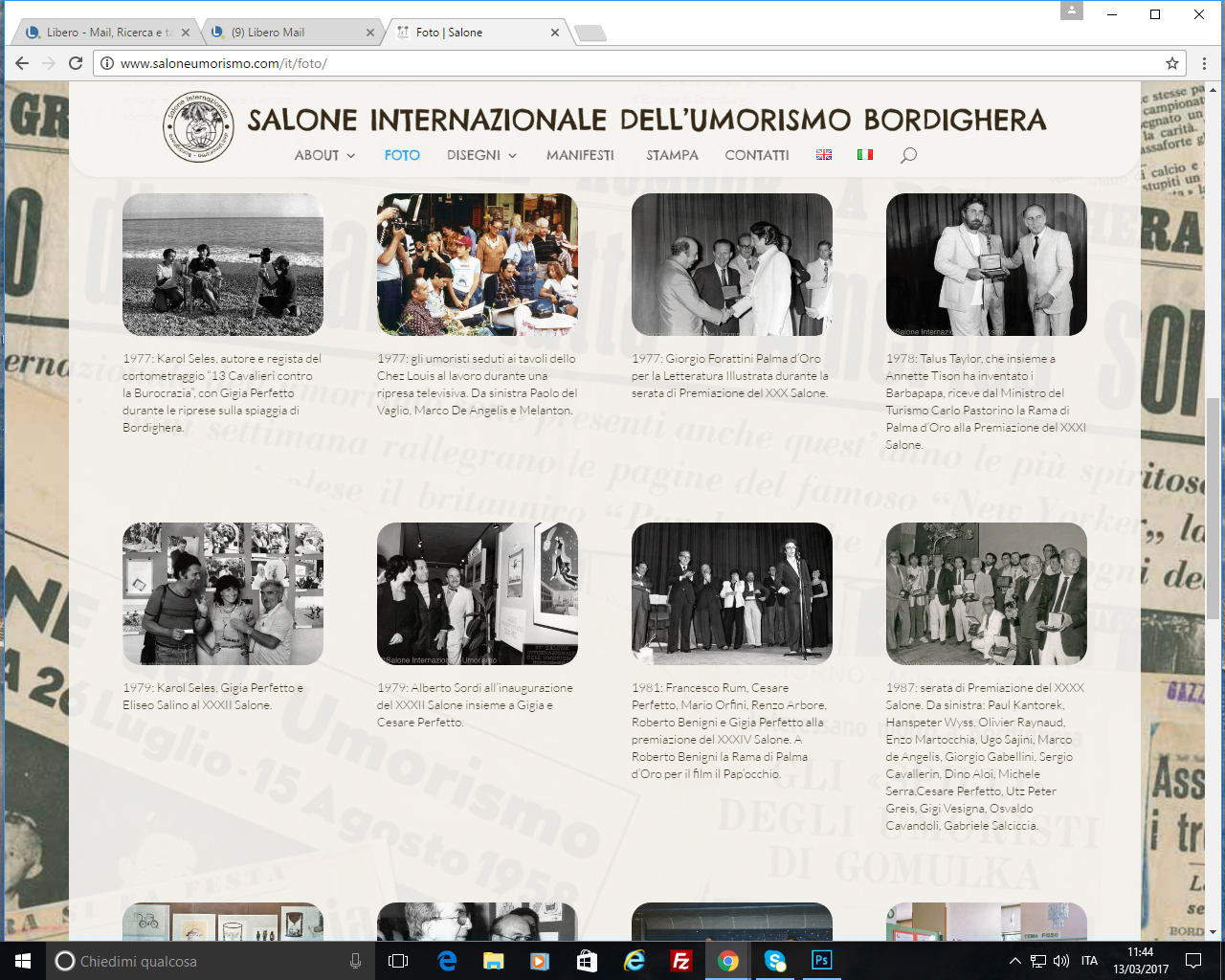Viewport: 1225px width, 980px height.
Task: Open the Chrome user profile icon
Action: tap(1072, 11)
